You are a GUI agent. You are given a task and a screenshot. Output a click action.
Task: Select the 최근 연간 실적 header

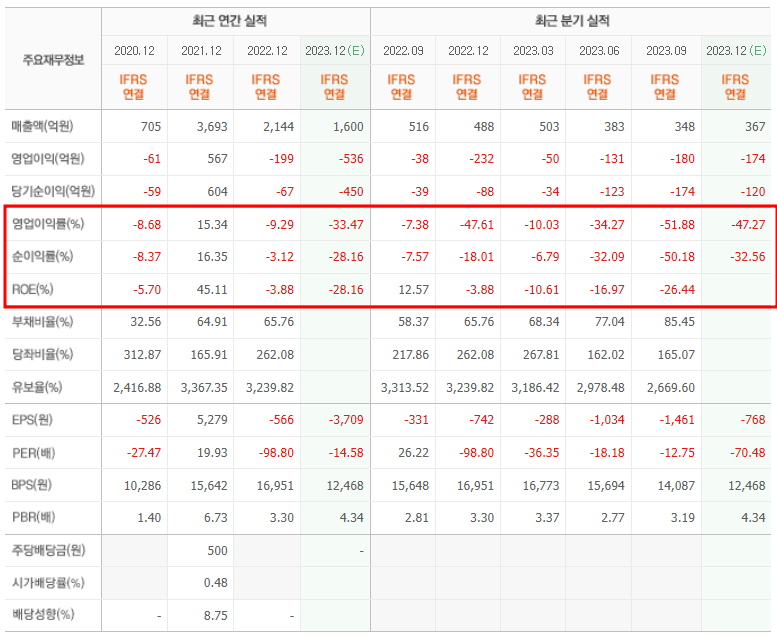coord(229,21)
